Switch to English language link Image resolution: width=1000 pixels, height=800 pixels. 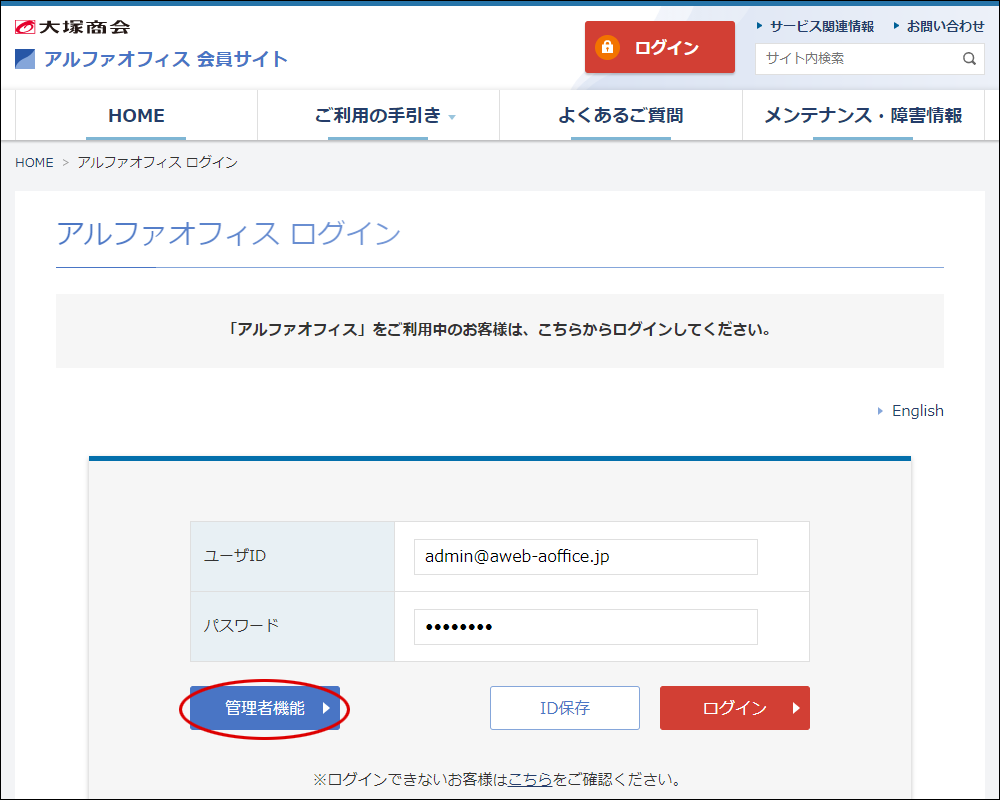(917, 411)
